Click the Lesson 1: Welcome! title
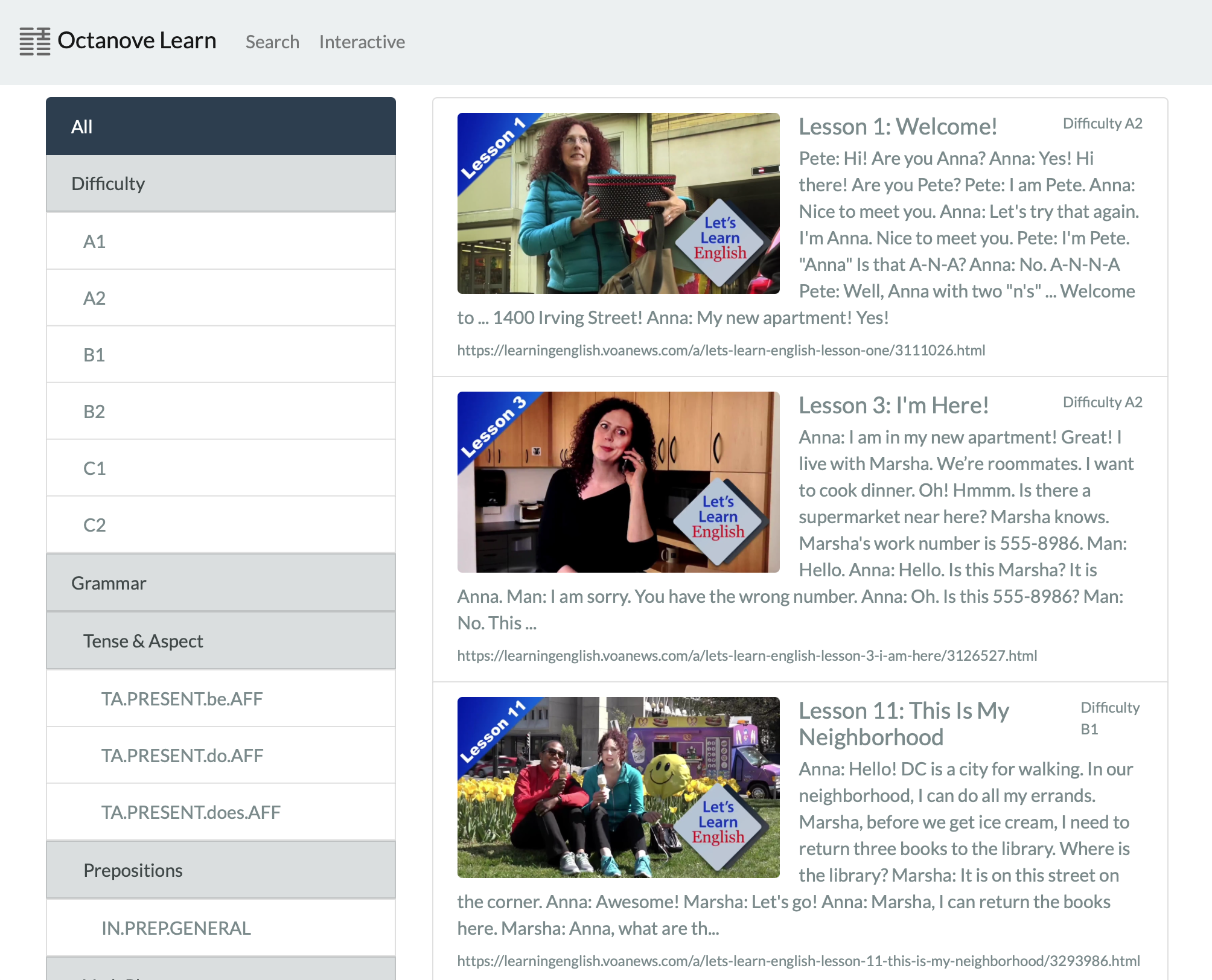1212x980 pixels. tap(898, 127)
